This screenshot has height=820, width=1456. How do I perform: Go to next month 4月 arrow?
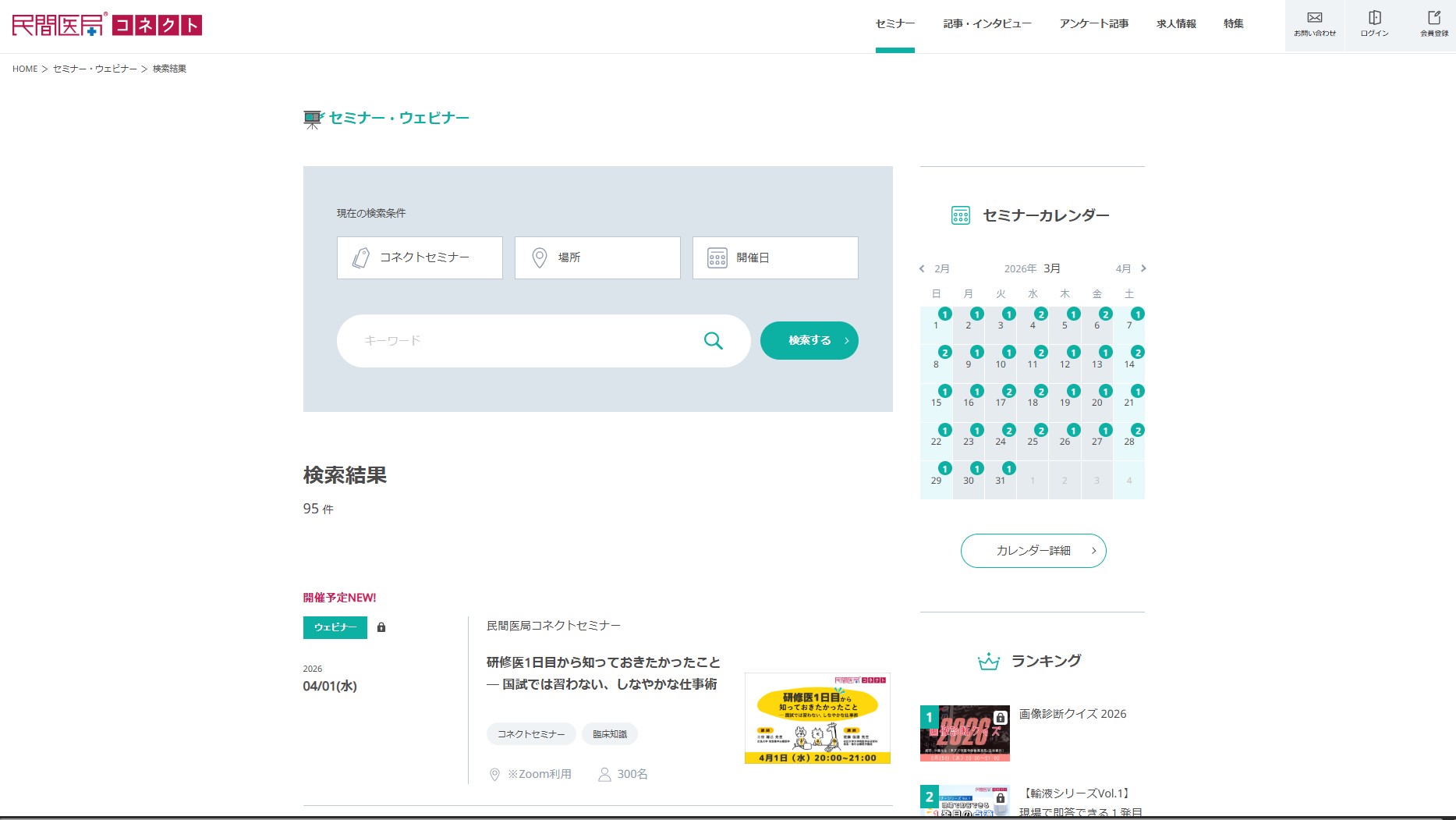(1143, 269)
